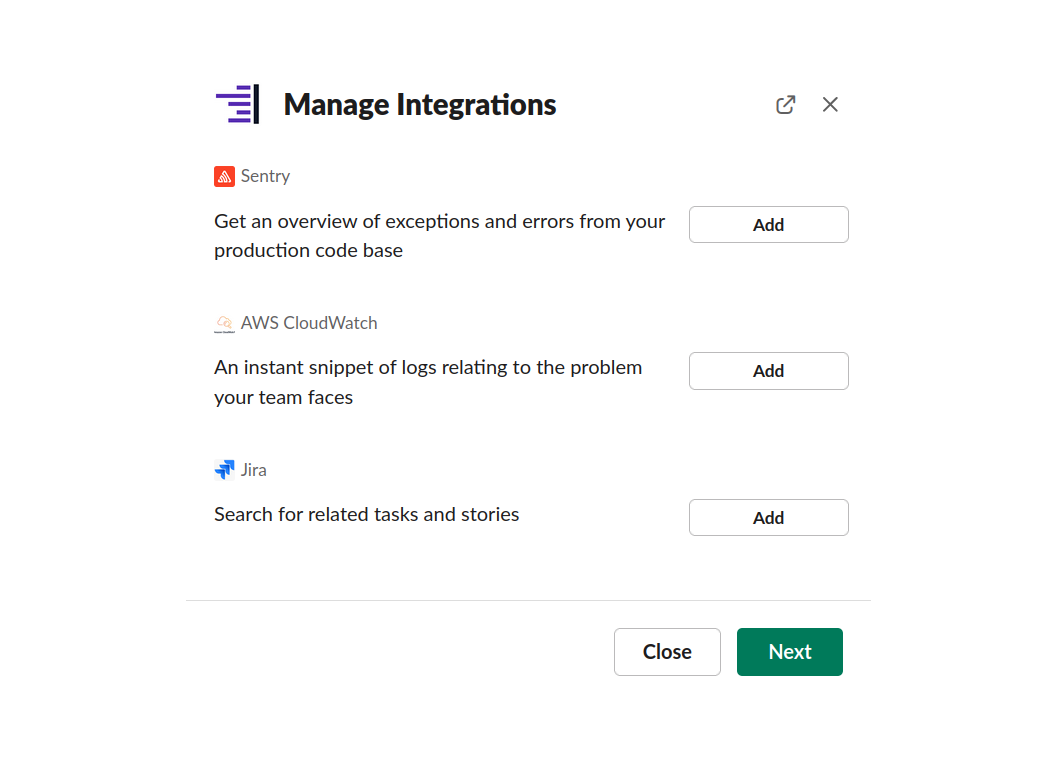The height and width of the screenshot is (766, 1058).
Task: Add the AWS CloudWatch integration
Action: 769,371
